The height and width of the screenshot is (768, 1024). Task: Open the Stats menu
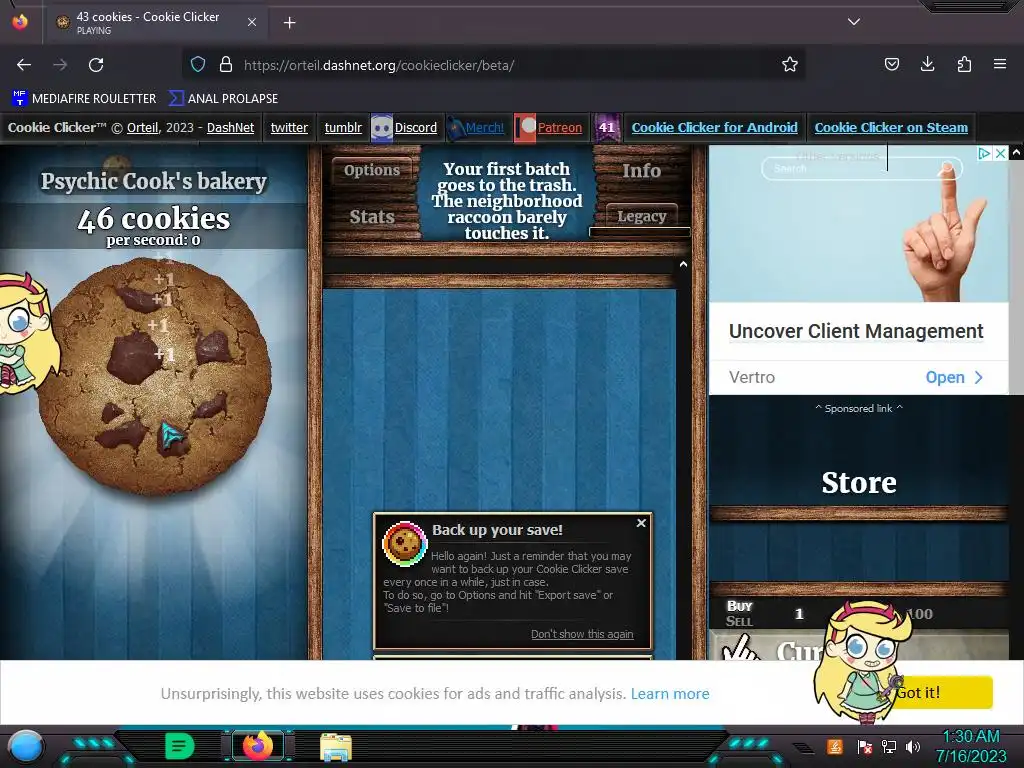[x=372, y=217]
